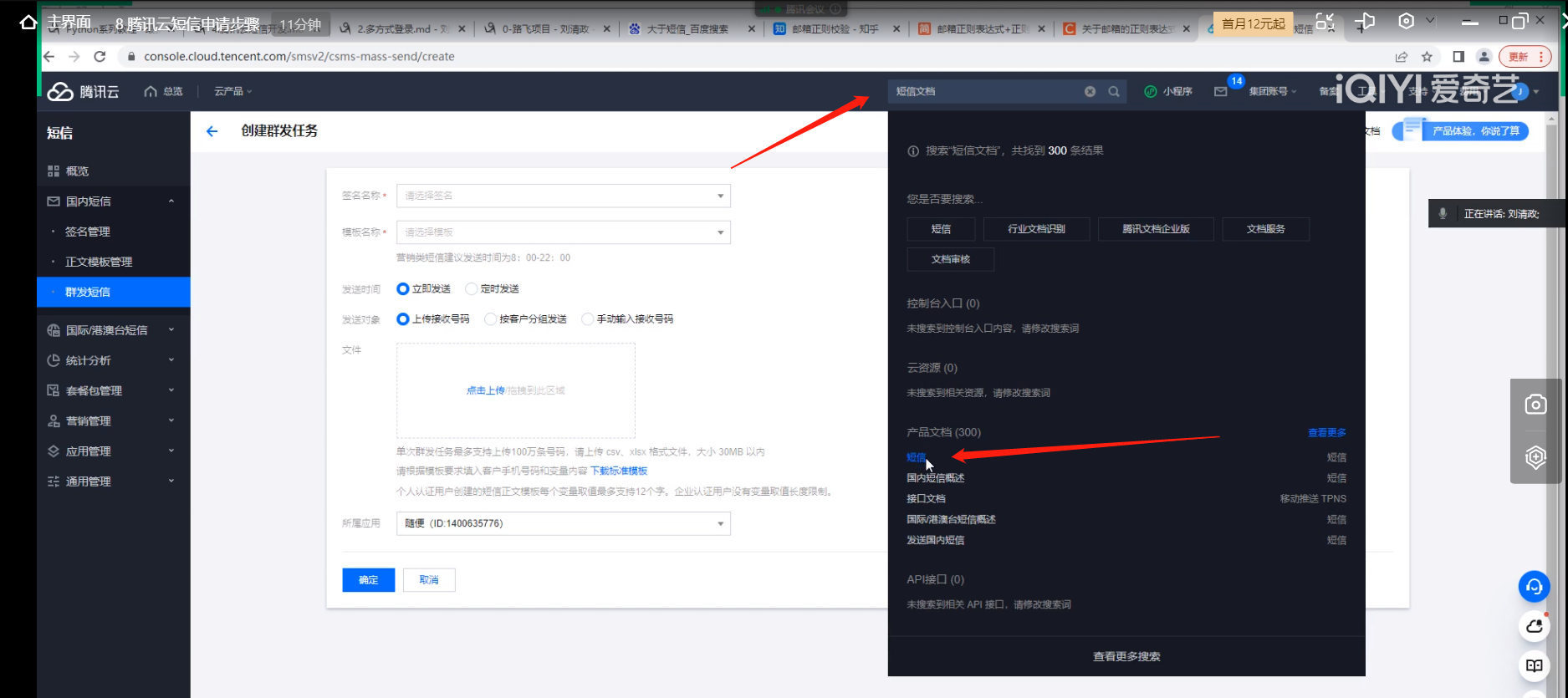1568x698 pixels.
Task: Open the 发送国内短信 document result
Action: tap(936, 540)
